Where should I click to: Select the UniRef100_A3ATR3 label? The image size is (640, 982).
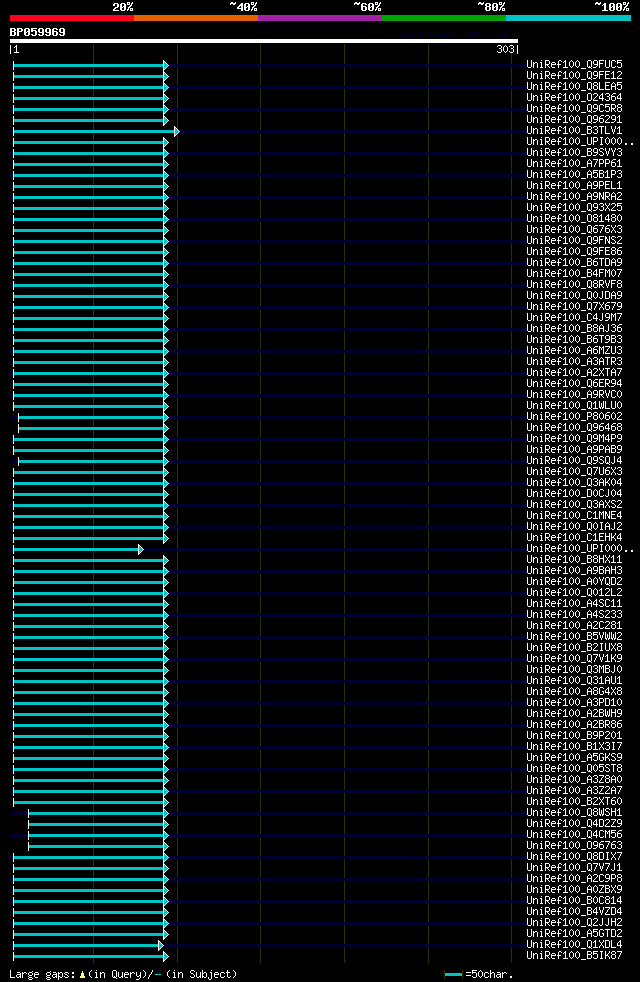tap(574, 362)
